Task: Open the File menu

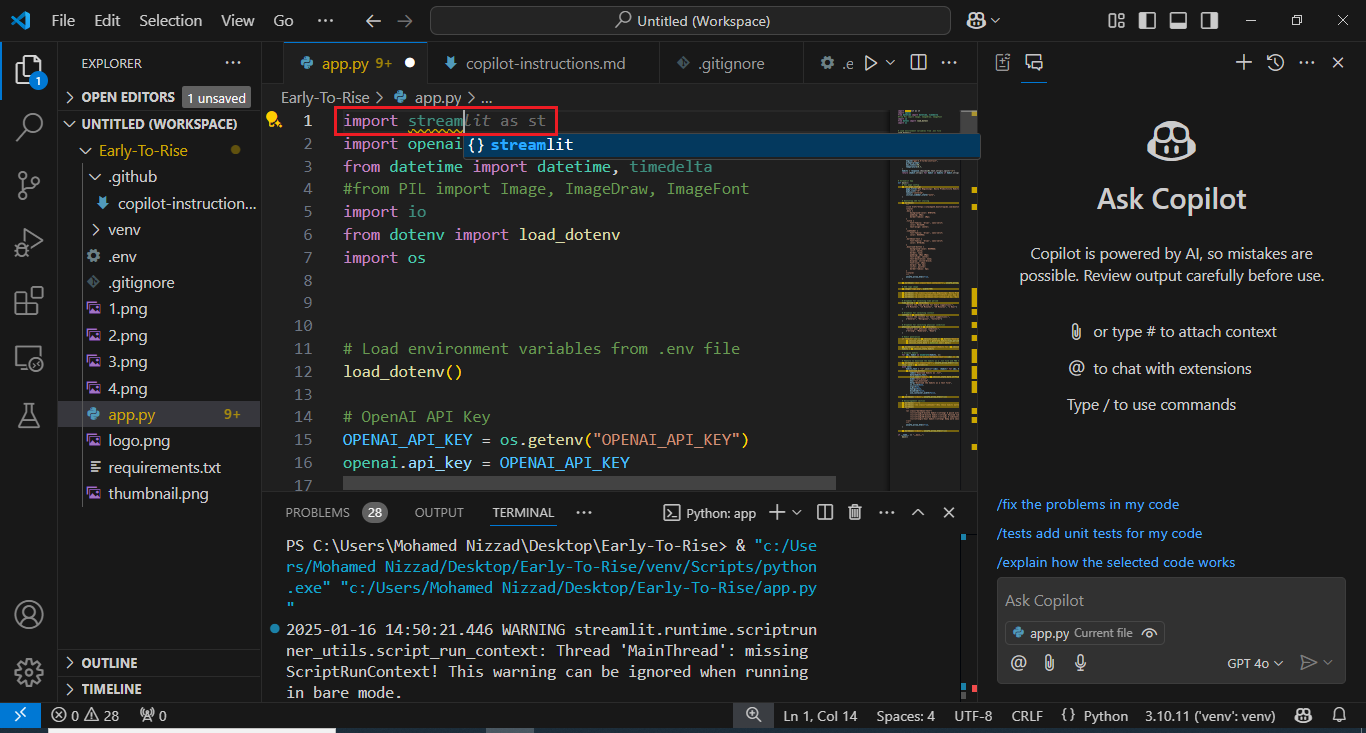Action: click(x=62, y=20)
